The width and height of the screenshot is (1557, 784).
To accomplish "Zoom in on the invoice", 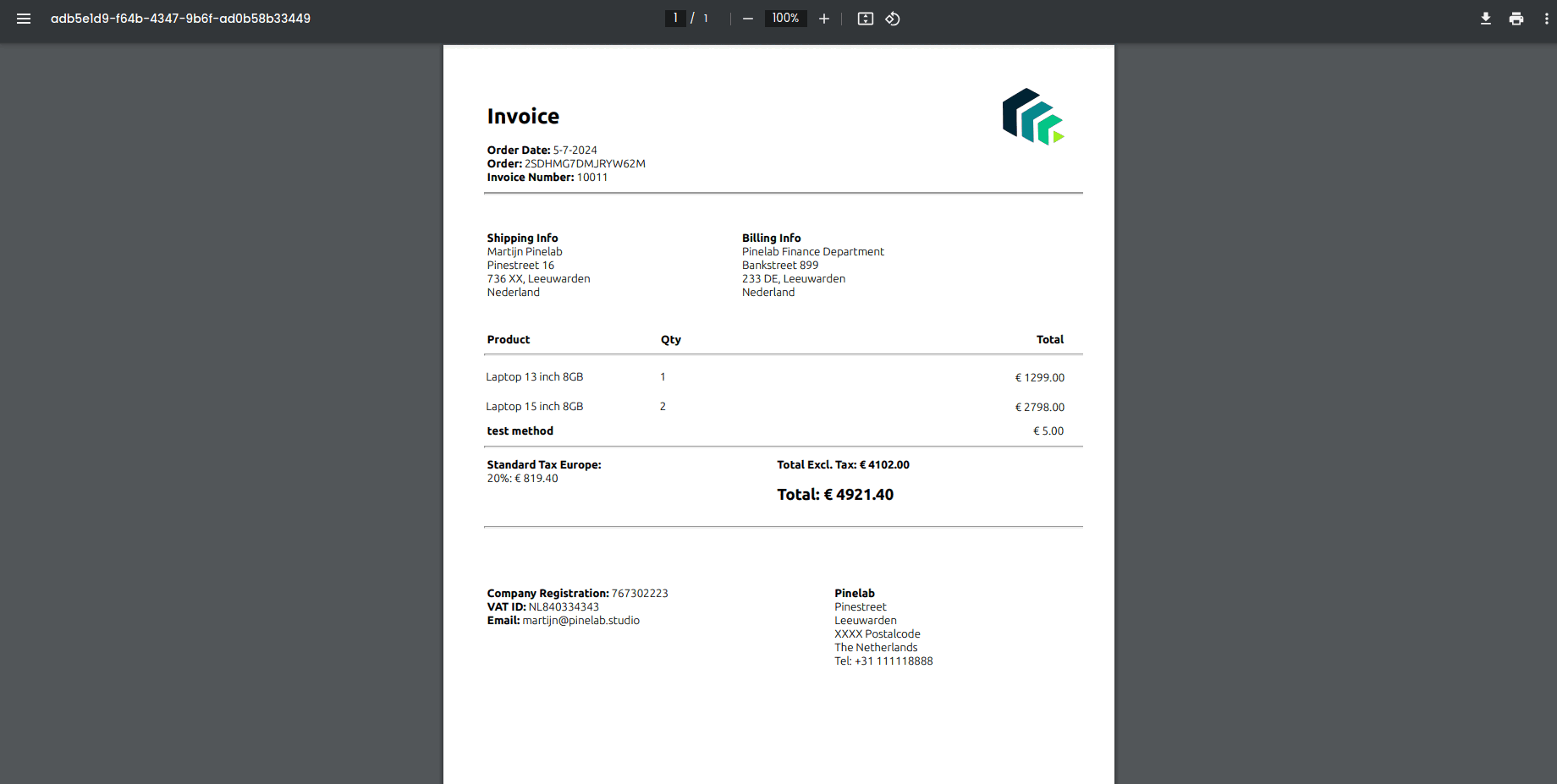I will [823, 18].
